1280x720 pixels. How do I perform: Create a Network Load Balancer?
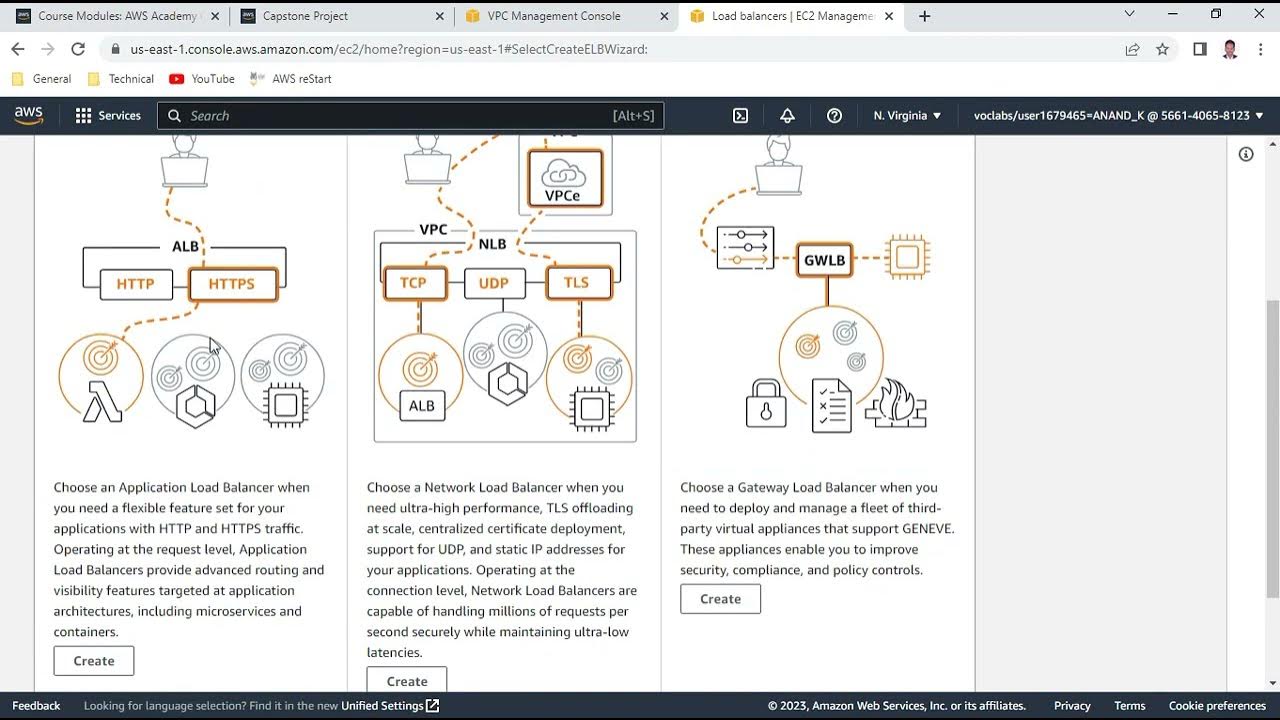pos(407,681)
